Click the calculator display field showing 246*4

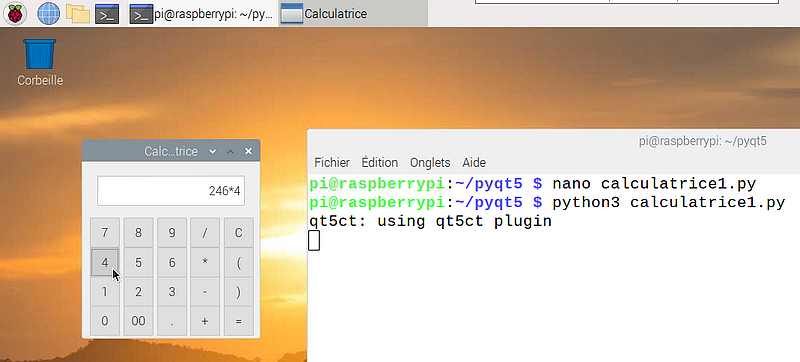point(171,191)
